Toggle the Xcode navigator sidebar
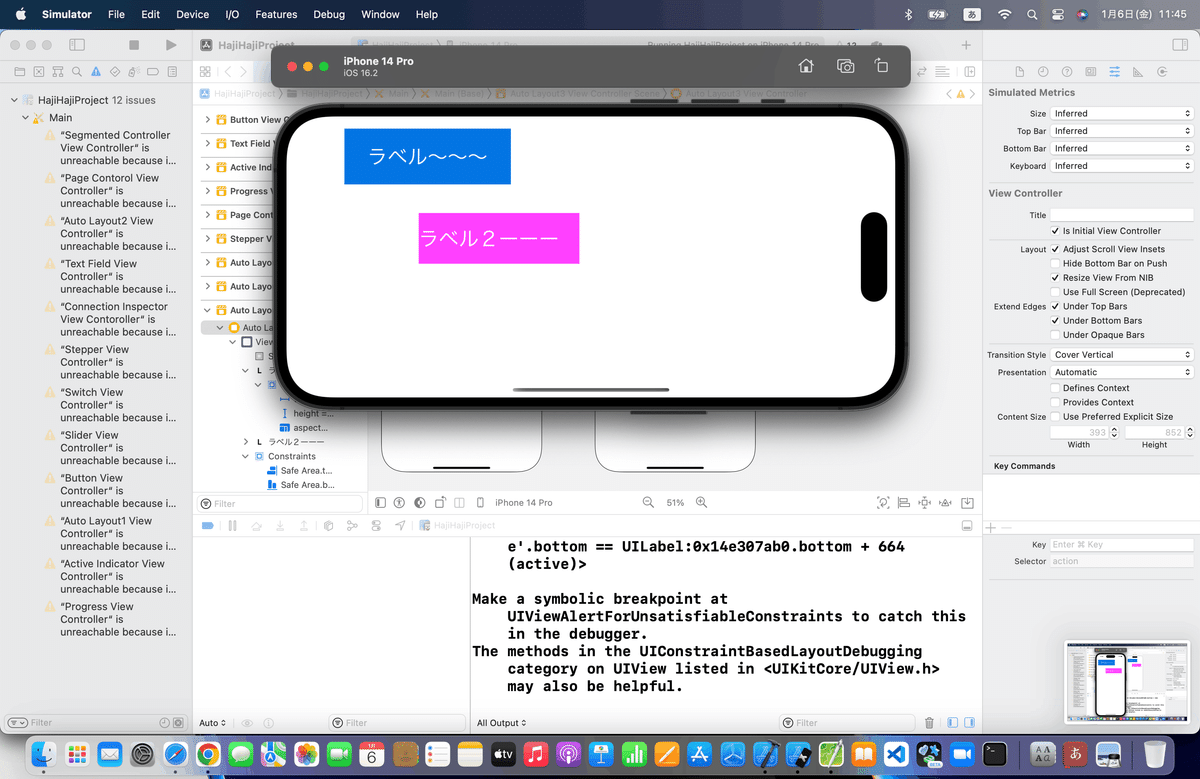1200x779 pixels. coord(77,45)
